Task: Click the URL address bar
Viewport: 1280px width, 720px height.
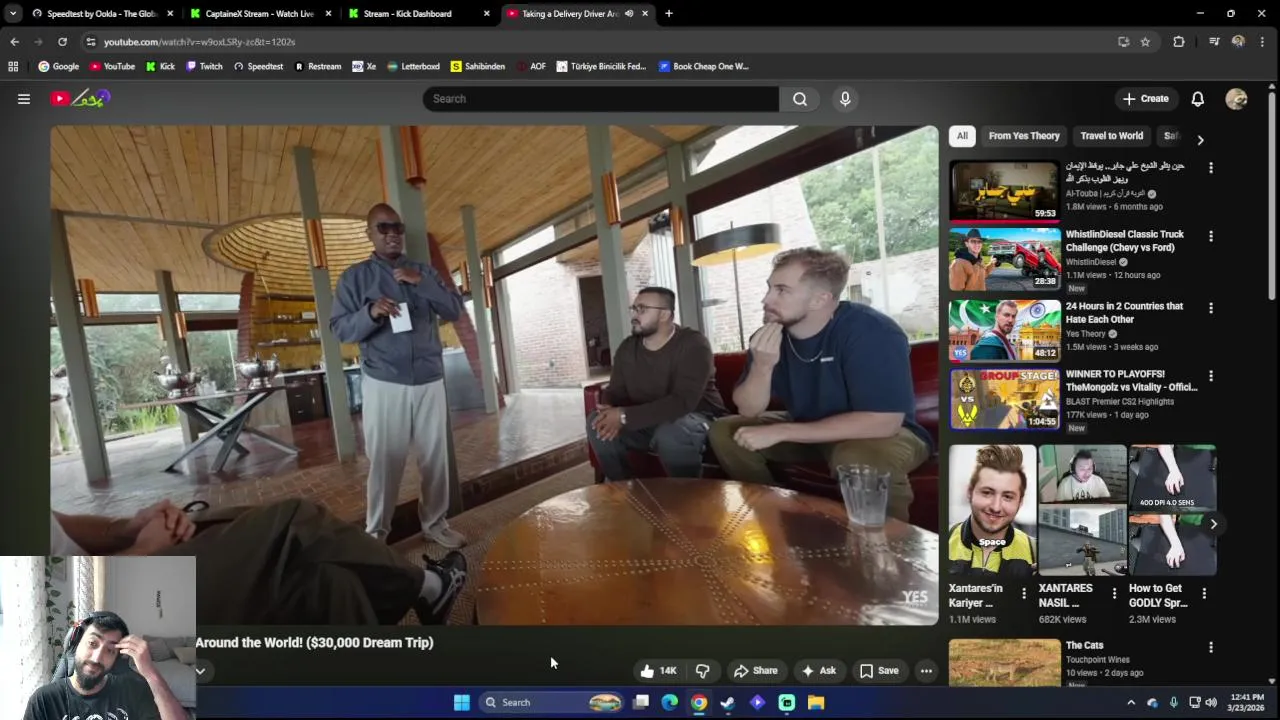Action: click(x=600, y=42)
